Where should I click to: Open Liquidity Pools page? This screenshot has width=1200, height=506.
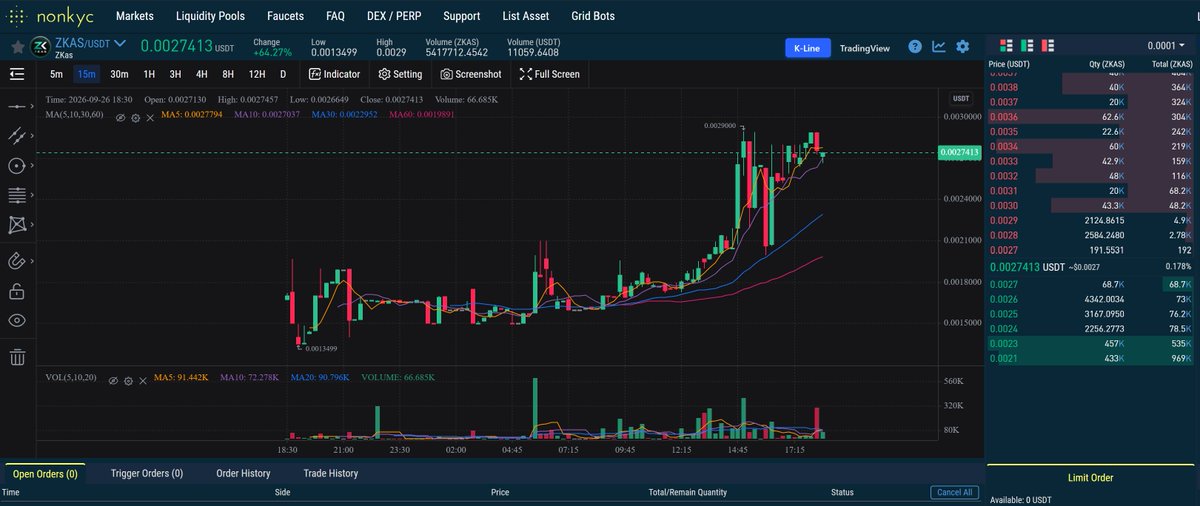(x=210, y=16)
